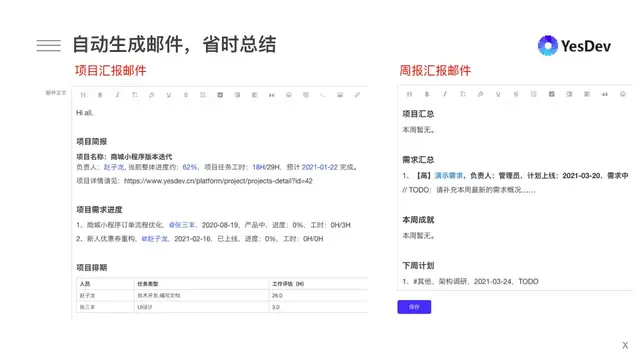The height and width of the screenshot is (360, 640).
Task: Click the 下周计划 heading in the weekly report
Action: coord(418,266)
